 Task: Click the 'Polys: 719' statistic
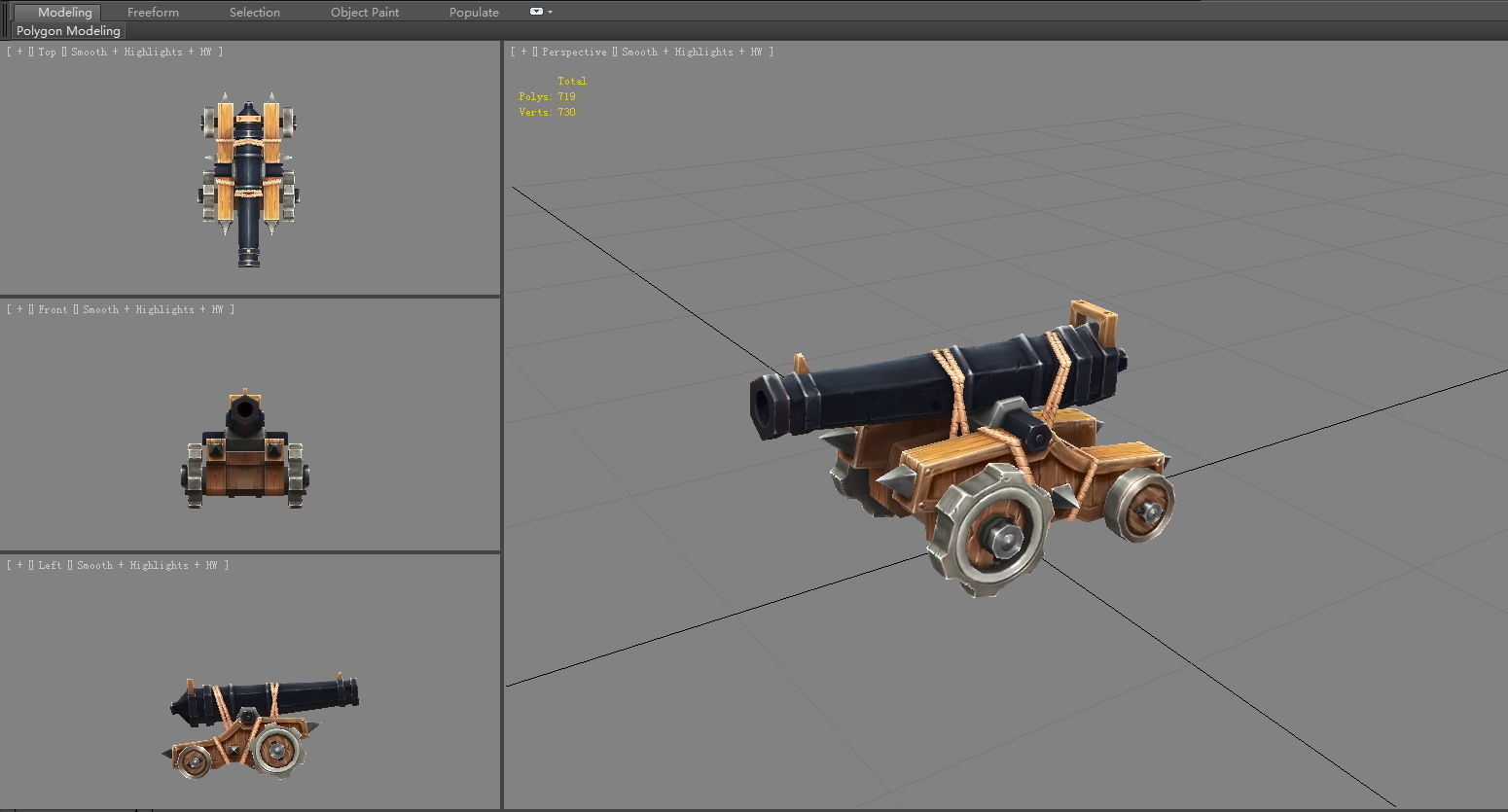pyautogui.click(x=548, y=96)
